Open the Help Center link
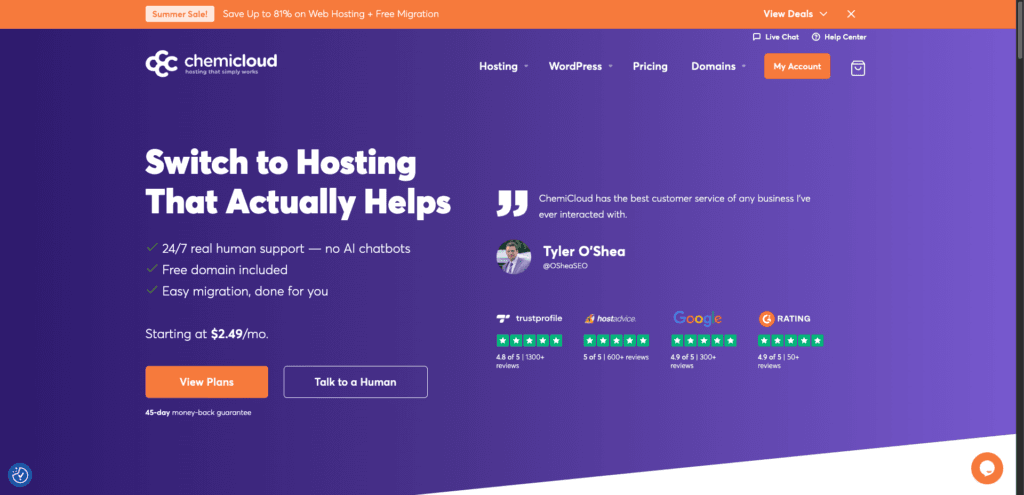 [x=845, y=37]
